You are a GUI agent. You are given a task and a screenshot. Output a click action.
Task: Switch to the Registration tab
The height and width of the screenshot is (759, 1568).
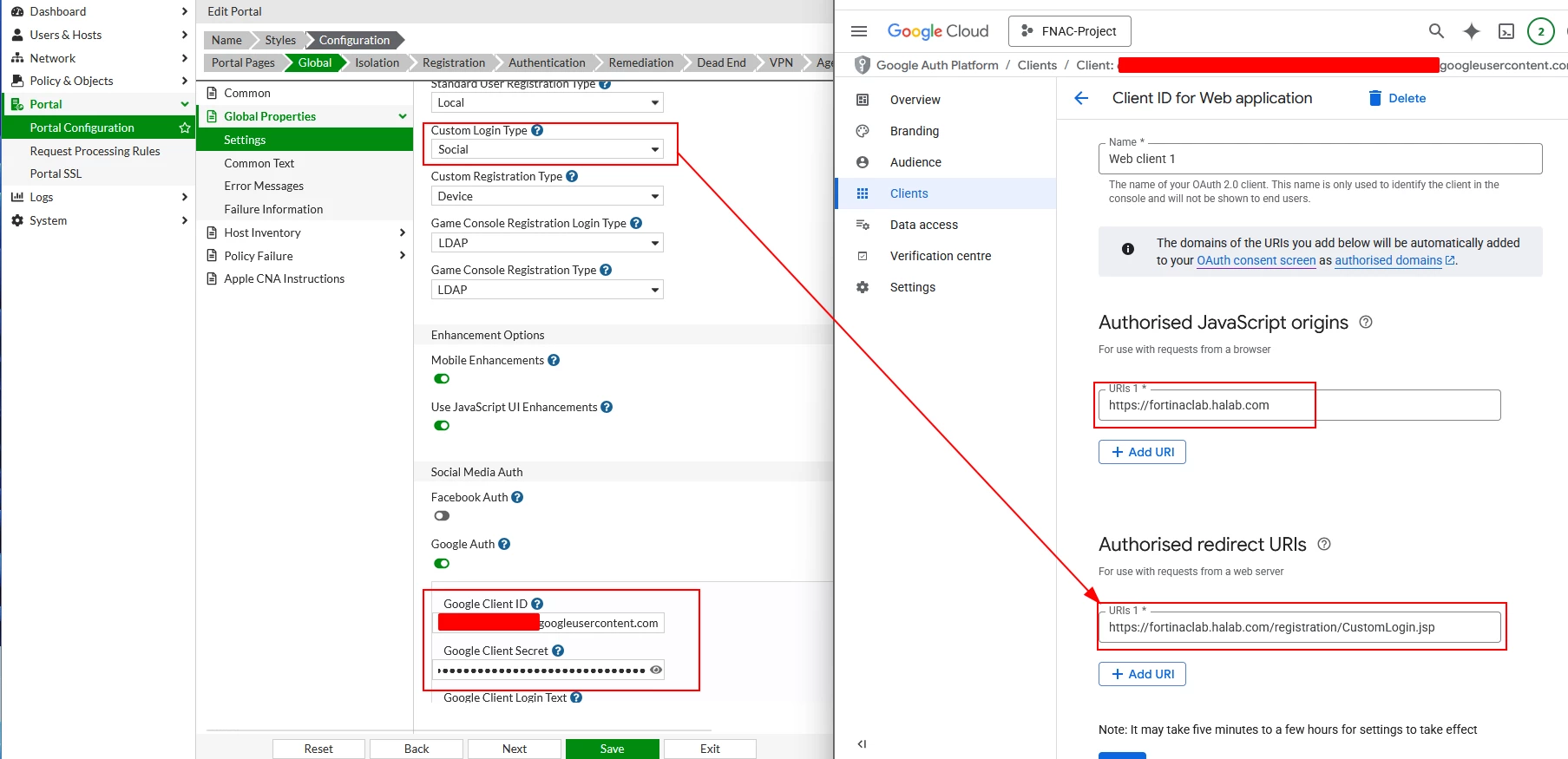click(453, 62)
